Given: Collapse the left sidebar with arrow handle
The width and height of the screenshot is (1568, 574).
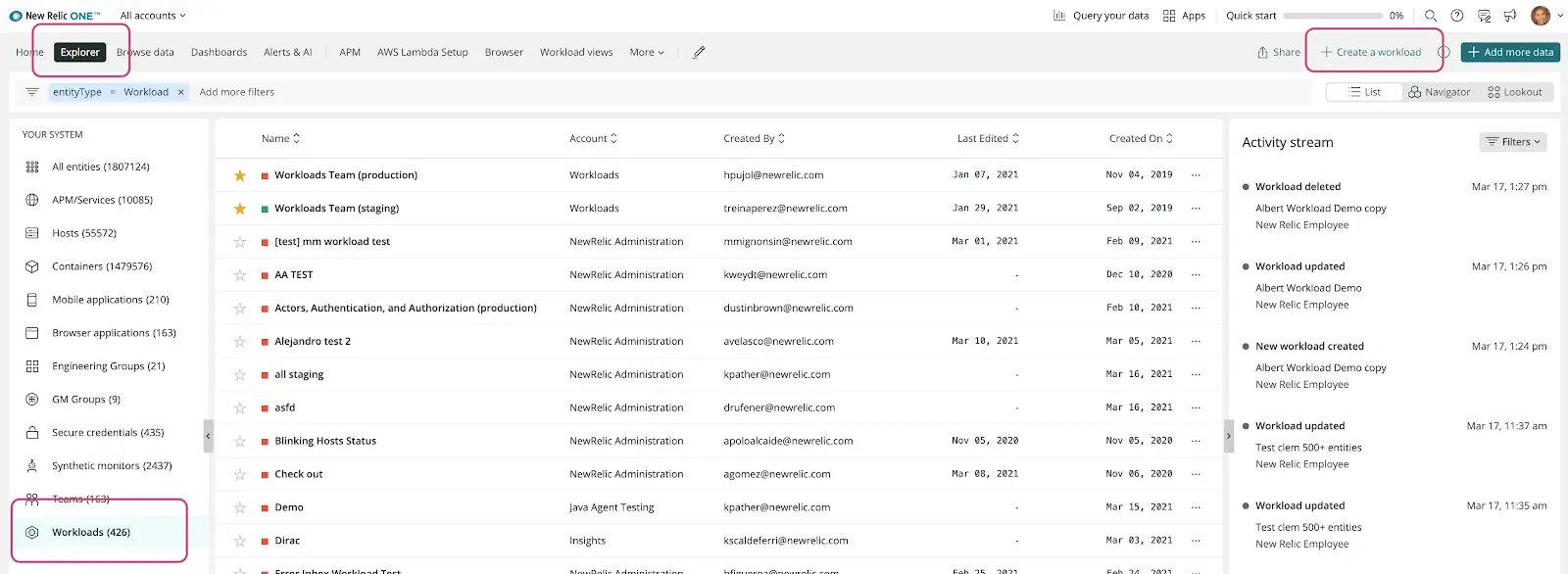Looking at the screenshot, I should [208, 436].
